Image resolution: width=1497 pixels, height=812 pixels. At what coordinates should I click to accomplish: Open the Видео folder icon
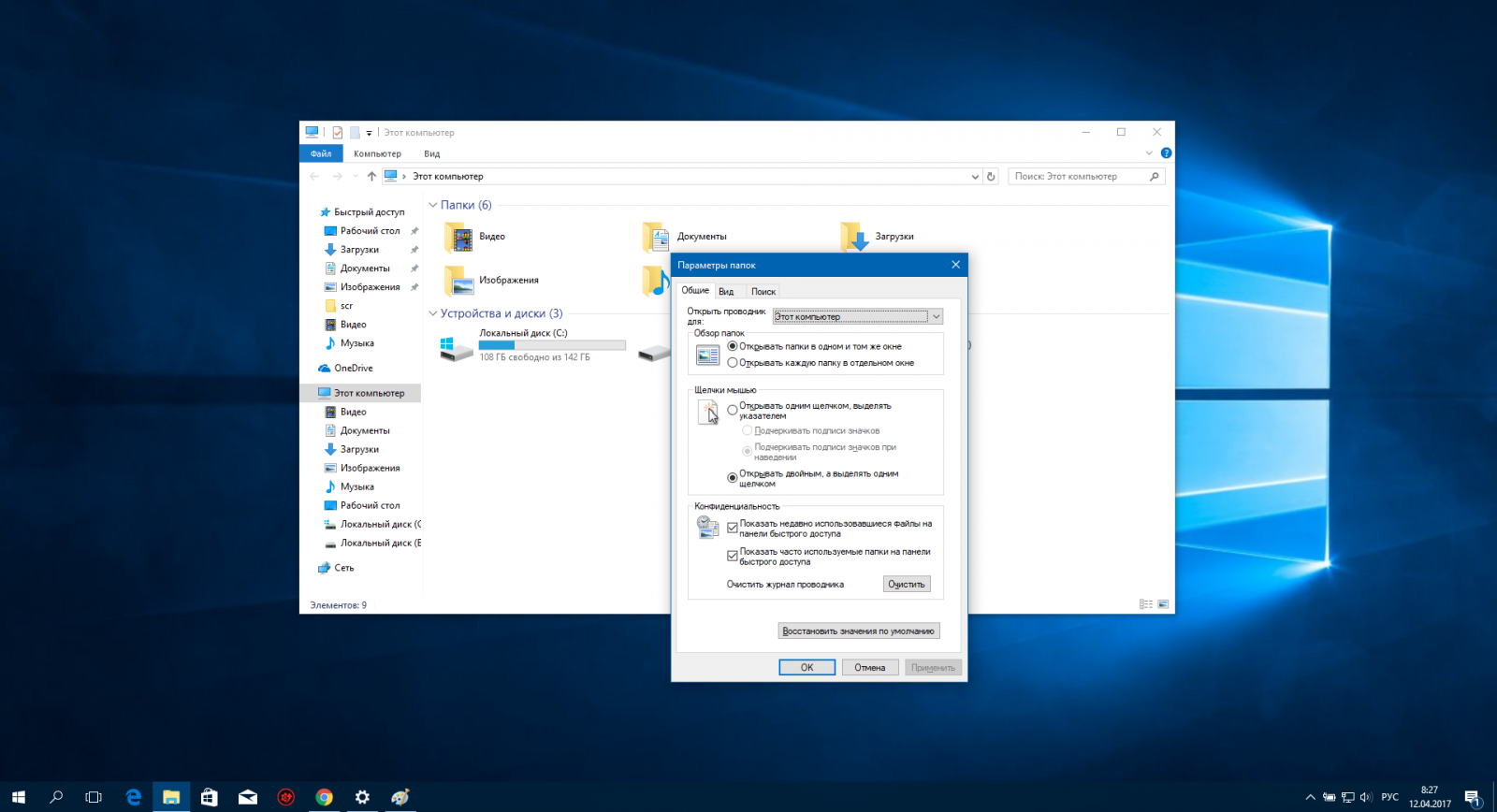459,238
